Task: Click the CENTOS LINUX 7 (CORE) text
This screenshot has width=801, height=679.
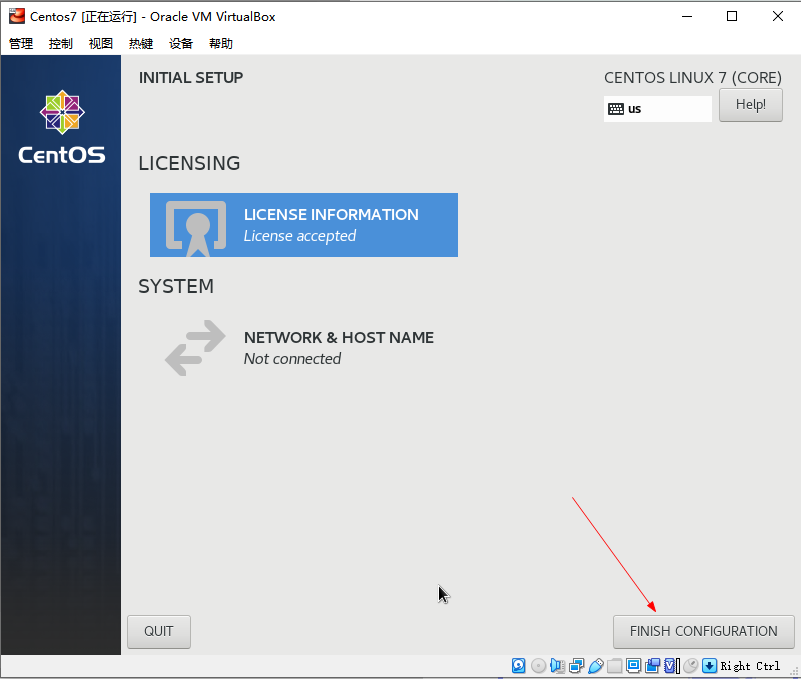Action: tap(693, 78)
